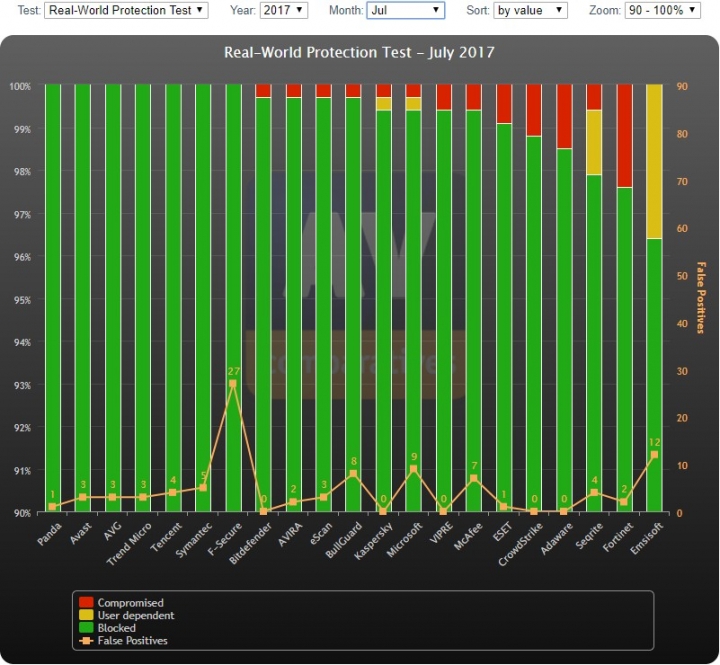Click the McAfee false positives point labeled 7
The width and height of the screenshot is (720, 665).
click(474, 479)
